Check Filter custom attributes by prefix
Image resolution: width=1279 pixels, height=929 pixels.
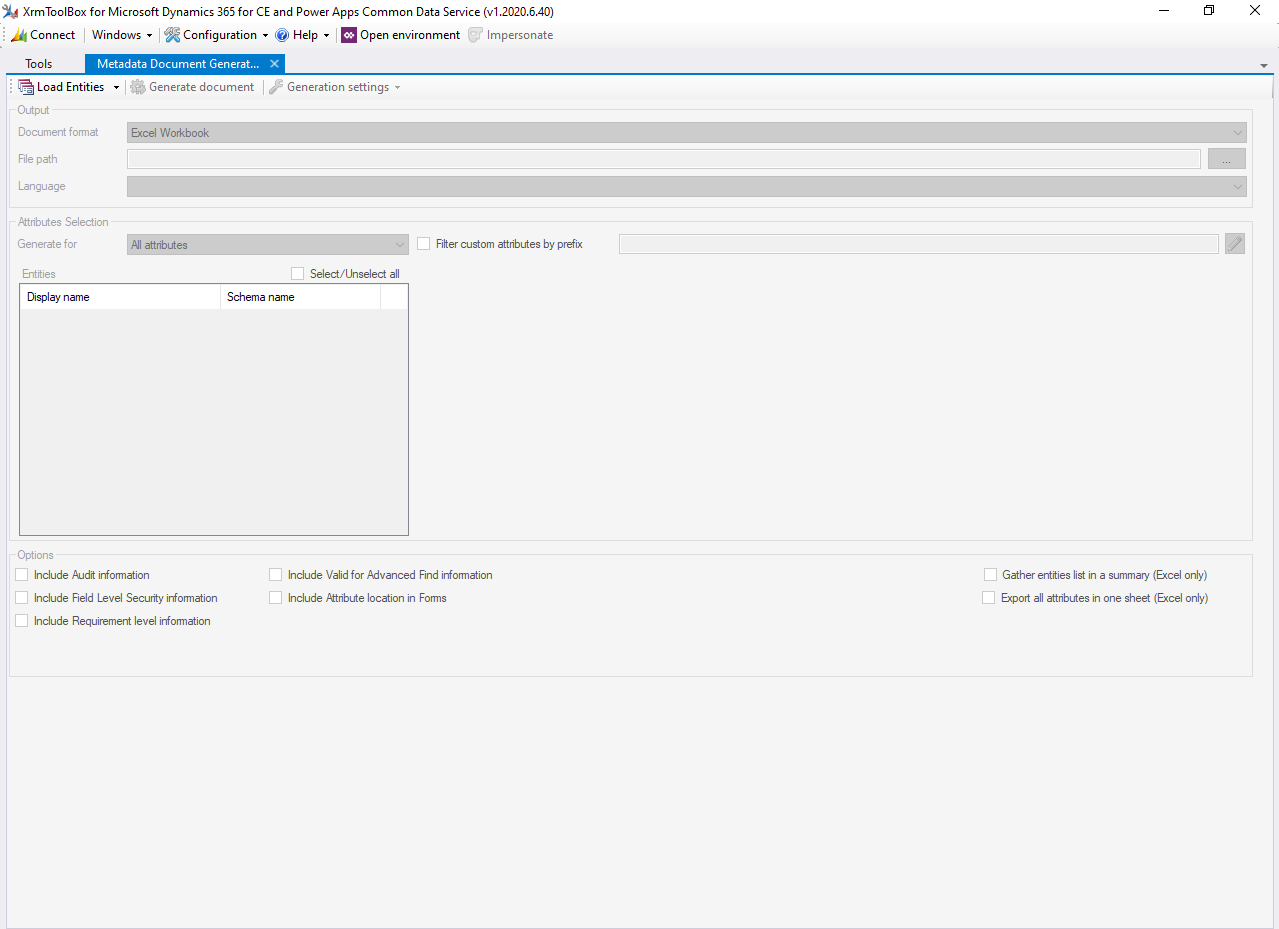tap(424, 244)
